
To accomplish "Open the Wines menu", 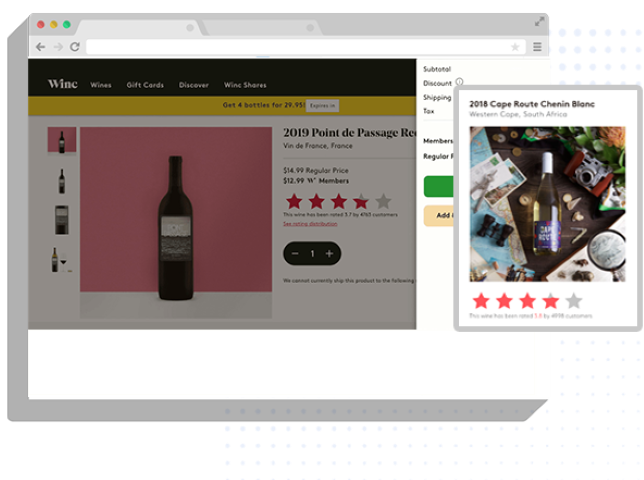I will [101, 85].
